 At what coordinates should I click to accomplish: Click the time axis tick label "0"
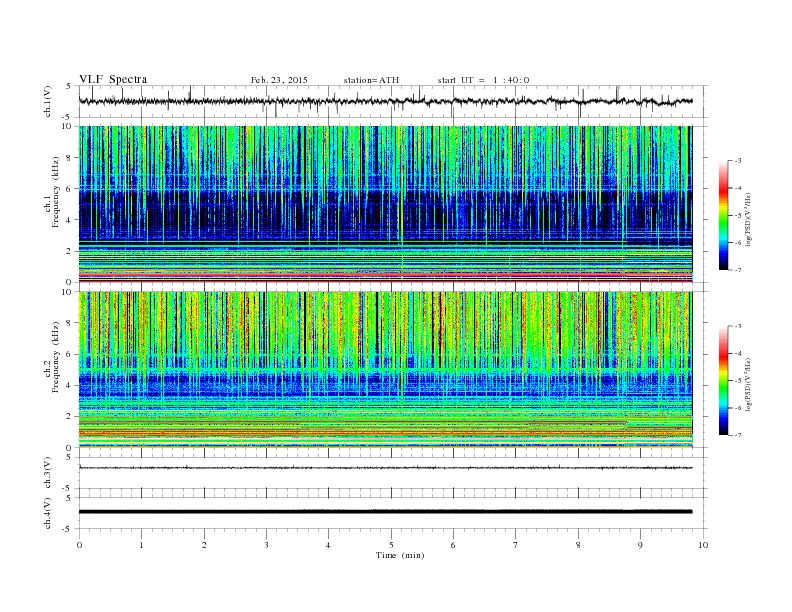(79, 545)
